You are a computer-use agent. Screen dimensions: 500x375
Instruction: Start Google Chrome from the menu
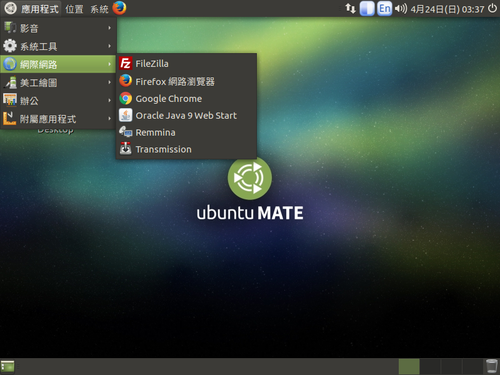click(186, 99)
